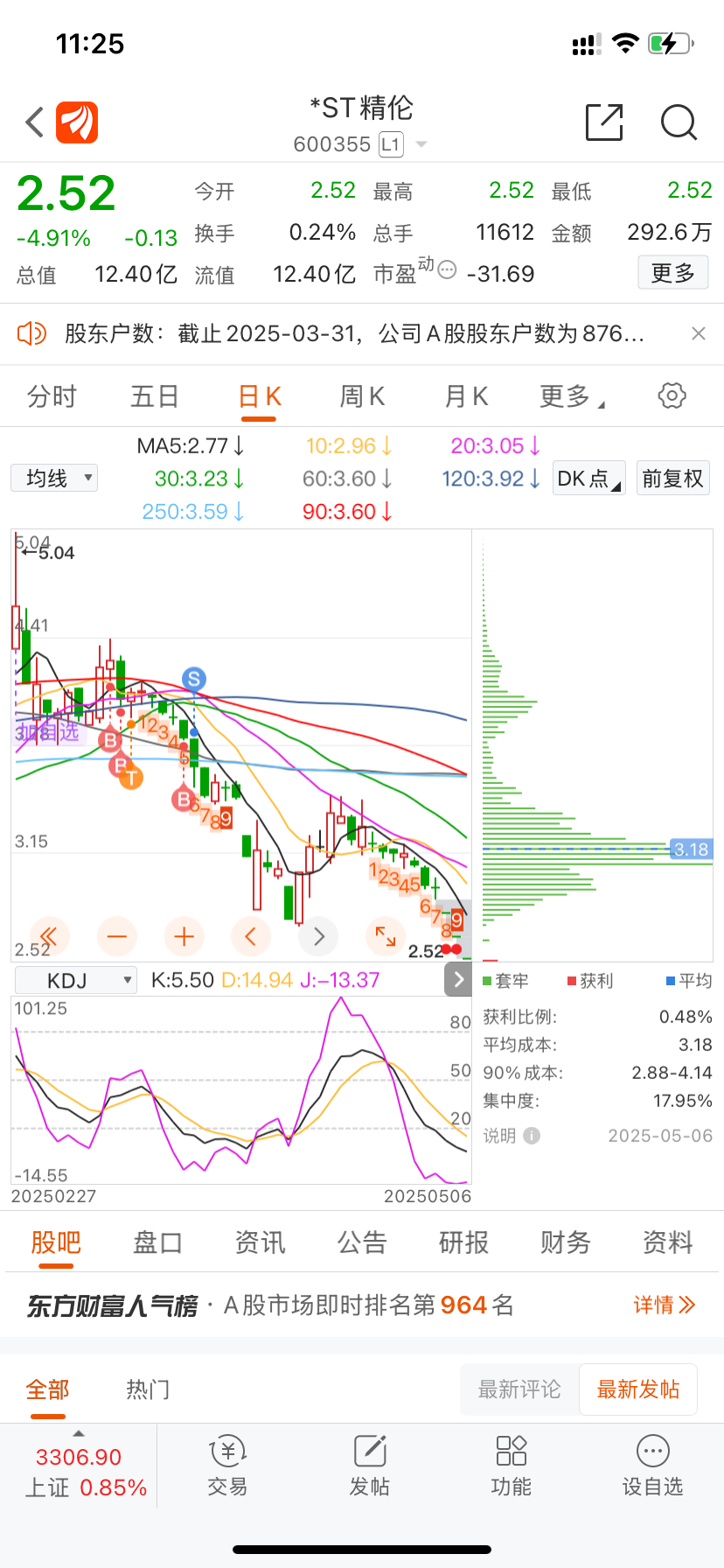Open the 说明 info icon
724x1568 pixels.
(x=532, y=1136)
